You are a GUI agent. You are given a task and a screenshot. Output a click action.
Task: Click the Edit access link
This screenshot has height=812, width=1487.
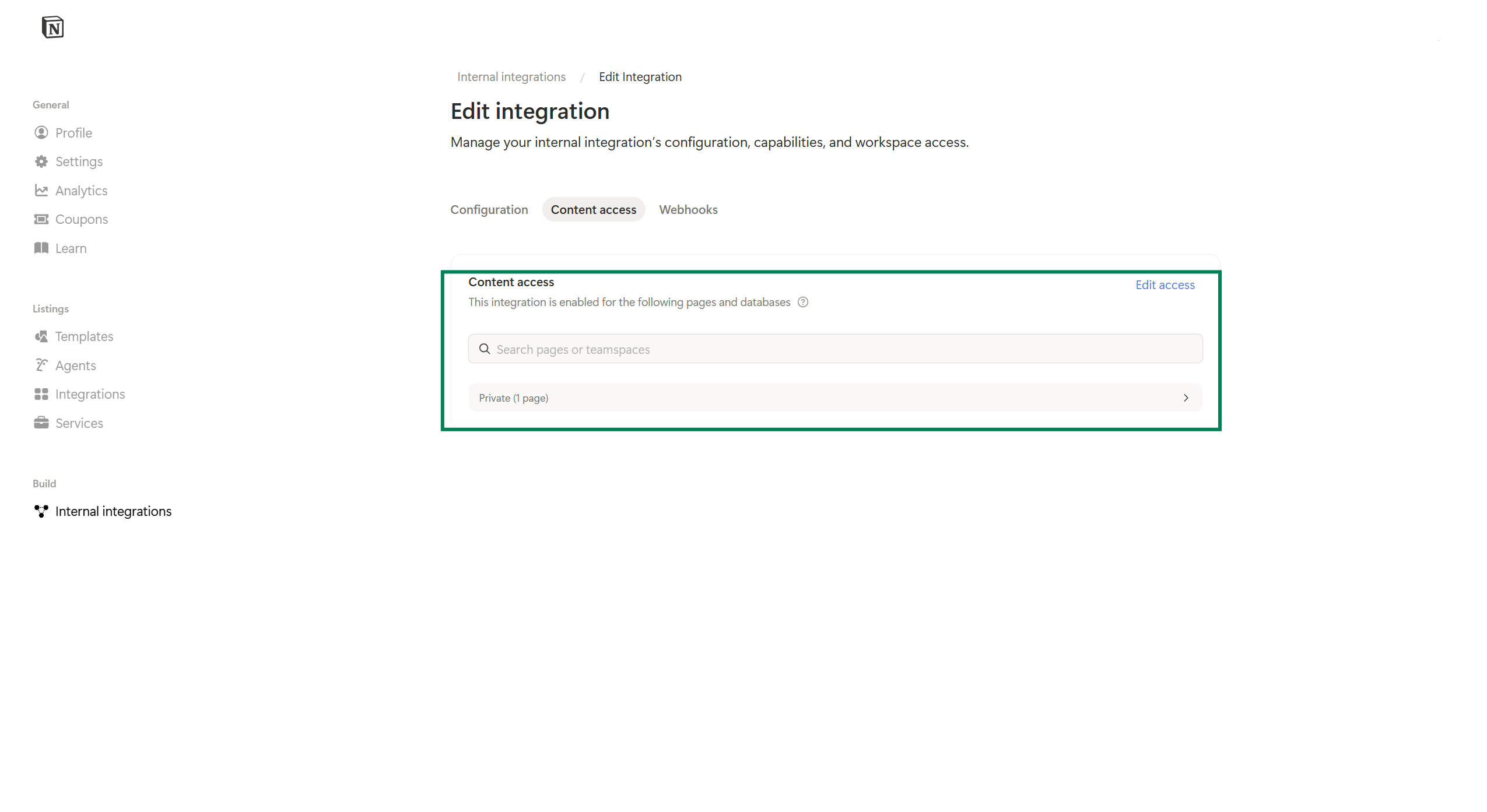pyautogui.click(x=1165, y=285)
